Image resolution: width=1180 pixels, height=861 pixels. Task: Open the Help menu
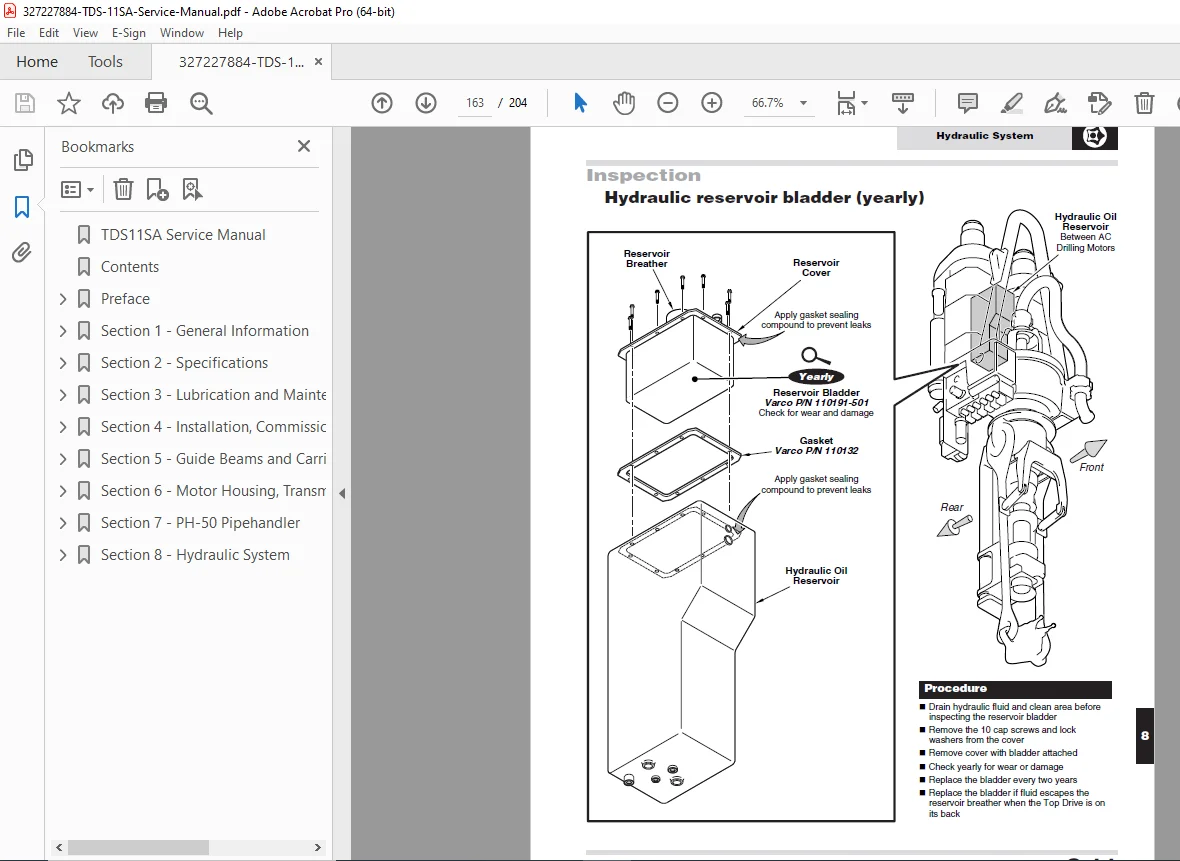[230, 32]
